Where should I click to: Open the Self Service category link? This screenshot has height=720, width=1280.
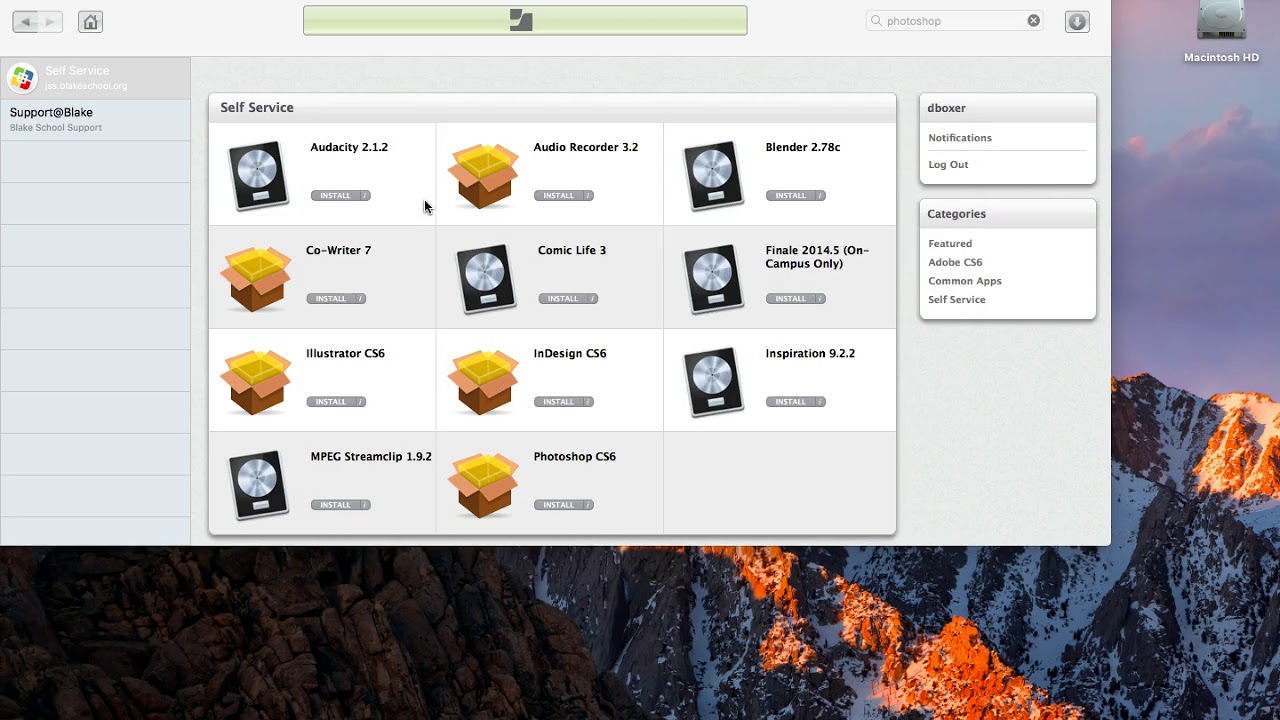pos(957,300)
